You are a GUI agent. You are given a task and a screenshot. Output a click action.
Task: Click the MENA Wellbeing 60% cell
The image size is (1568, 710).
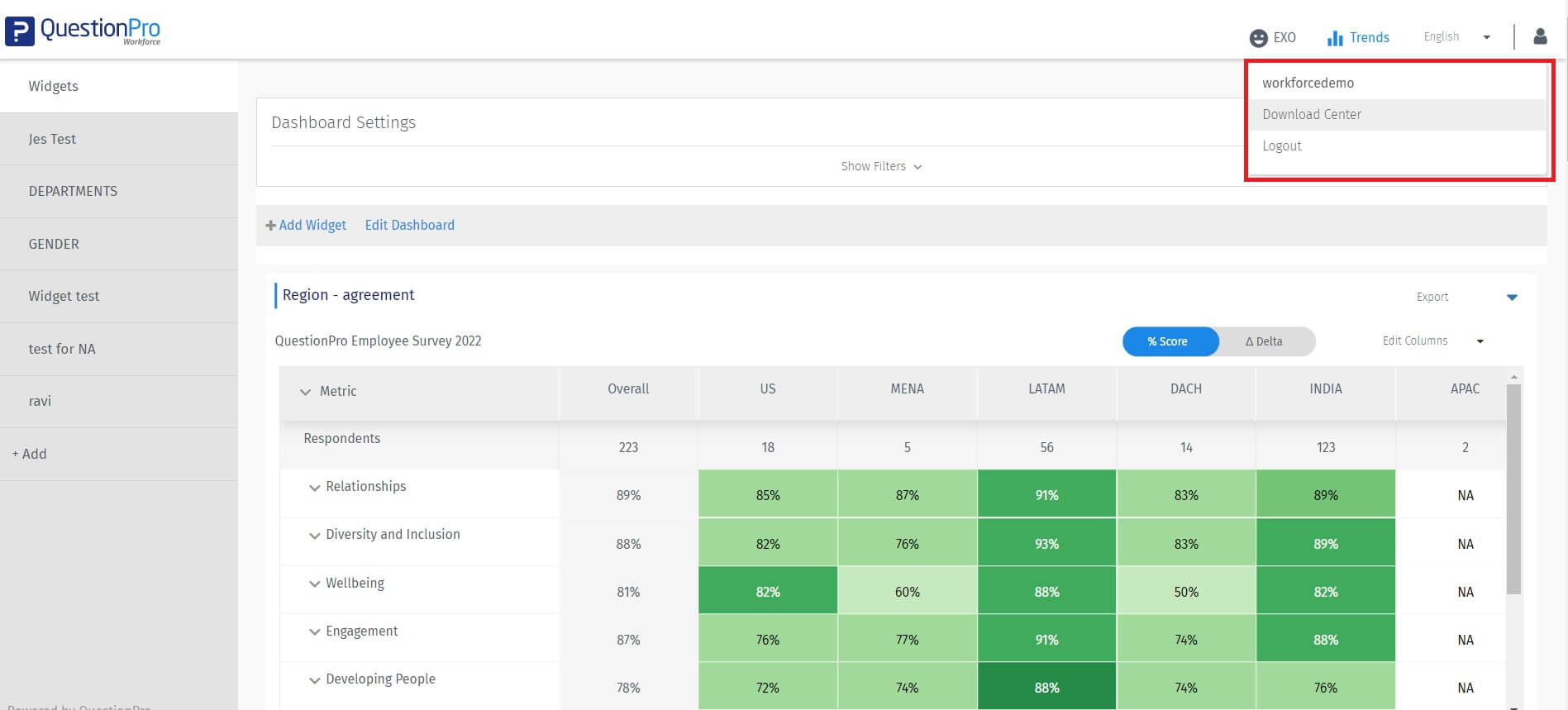point(907,591)
